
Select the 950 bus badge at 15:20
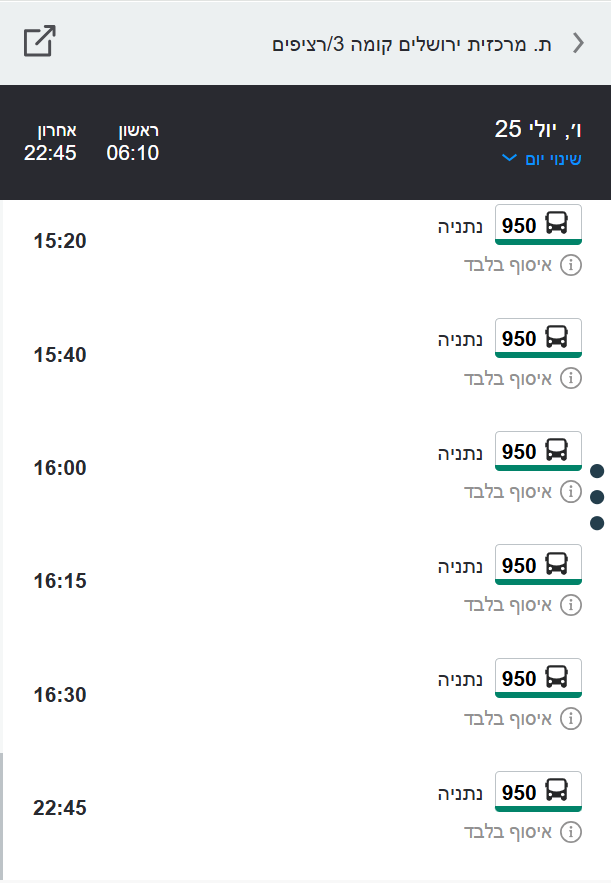pyautogui.click(x=538, y=226)
